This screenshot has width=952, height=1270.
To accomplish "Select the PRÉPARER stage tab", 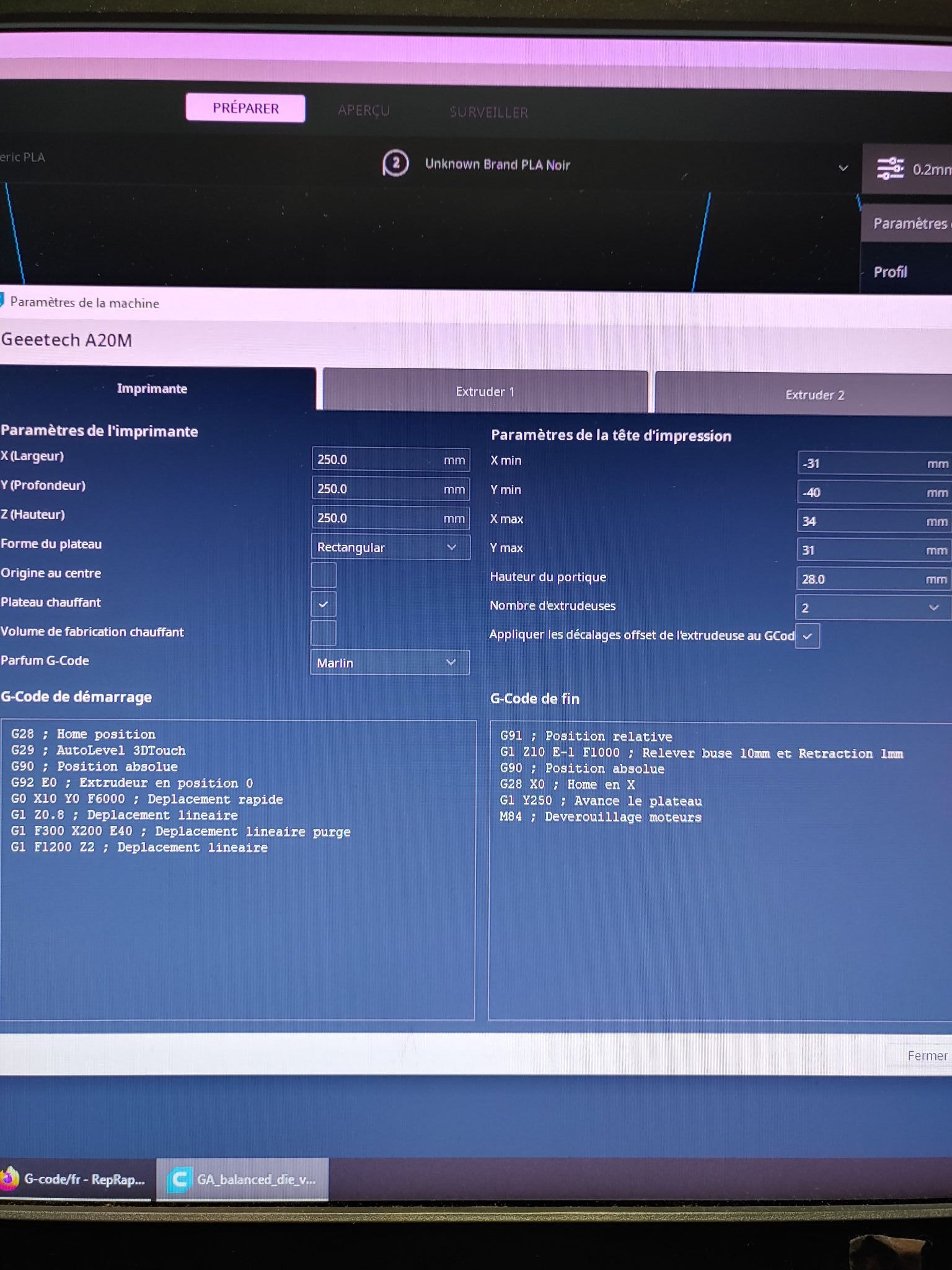I will coord(245,109).
